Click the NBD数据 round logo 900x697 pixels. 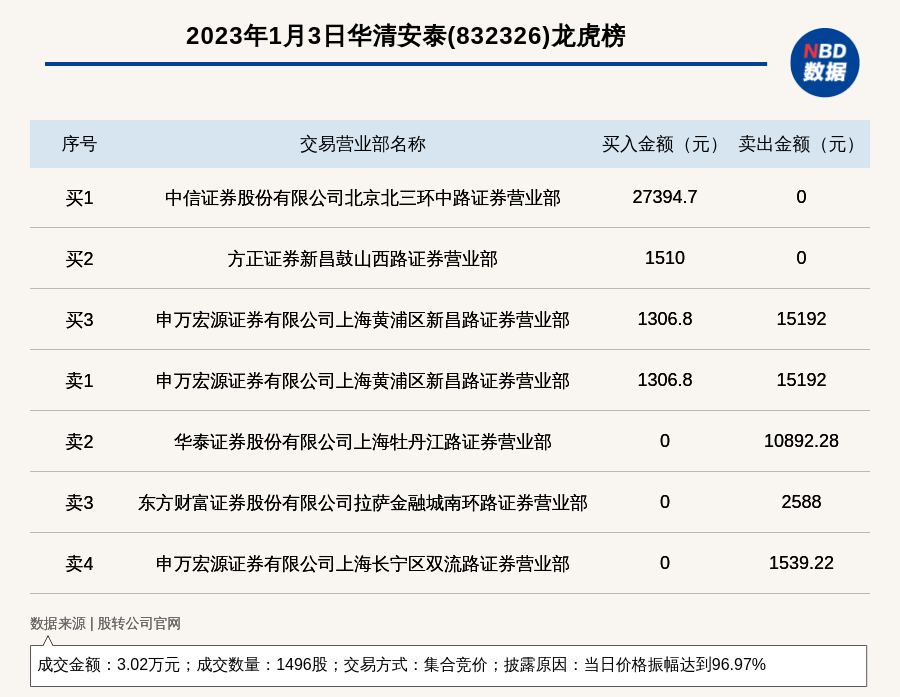pyautogui.click(x=824, y=63)
